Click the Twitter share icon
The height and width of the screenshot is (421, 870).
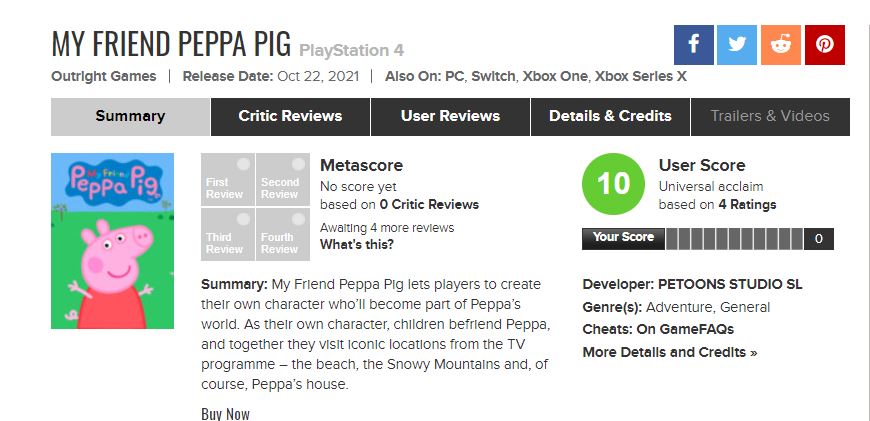737,45
